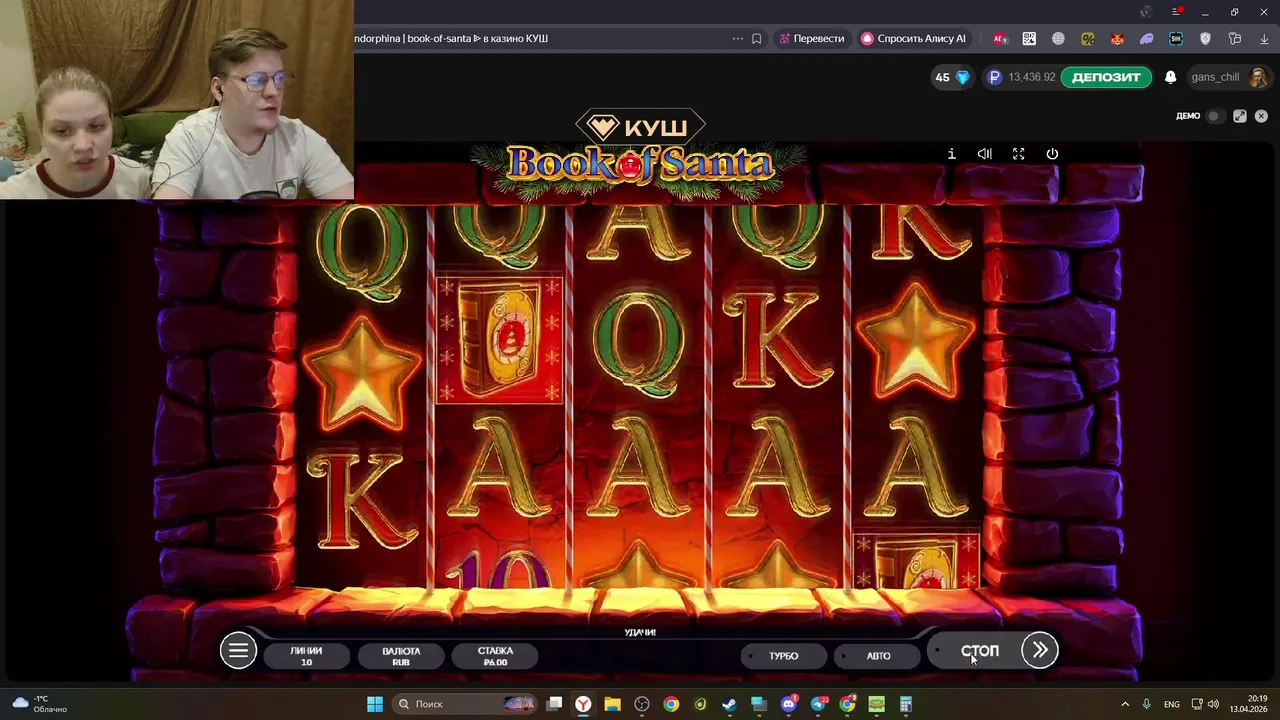Toggle АВТО autoplay mode
Screen dimensions: 1280x720
pyautogui.click(x=877, y=656)
